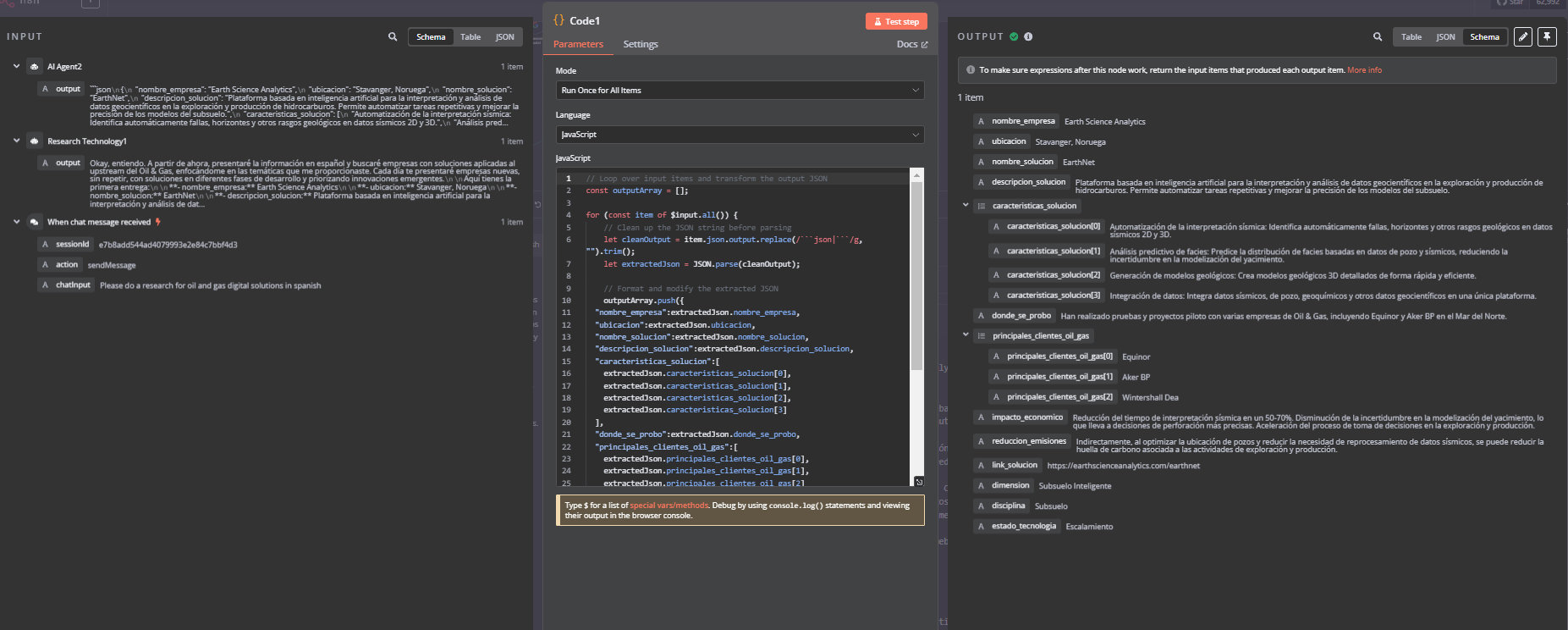
Task: Open the Settings tab of Code1
Action: pos(641,44)
